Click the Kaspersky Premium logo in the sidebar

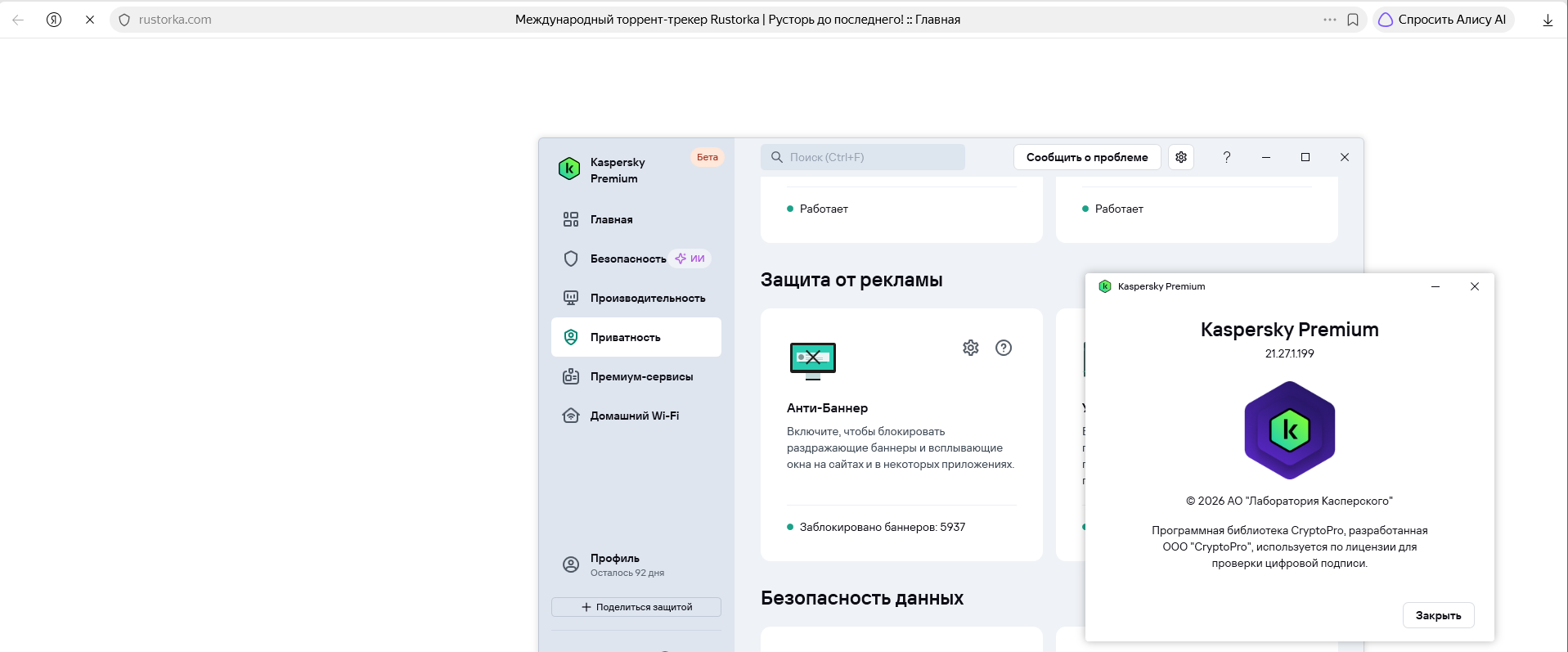point(569,169)
